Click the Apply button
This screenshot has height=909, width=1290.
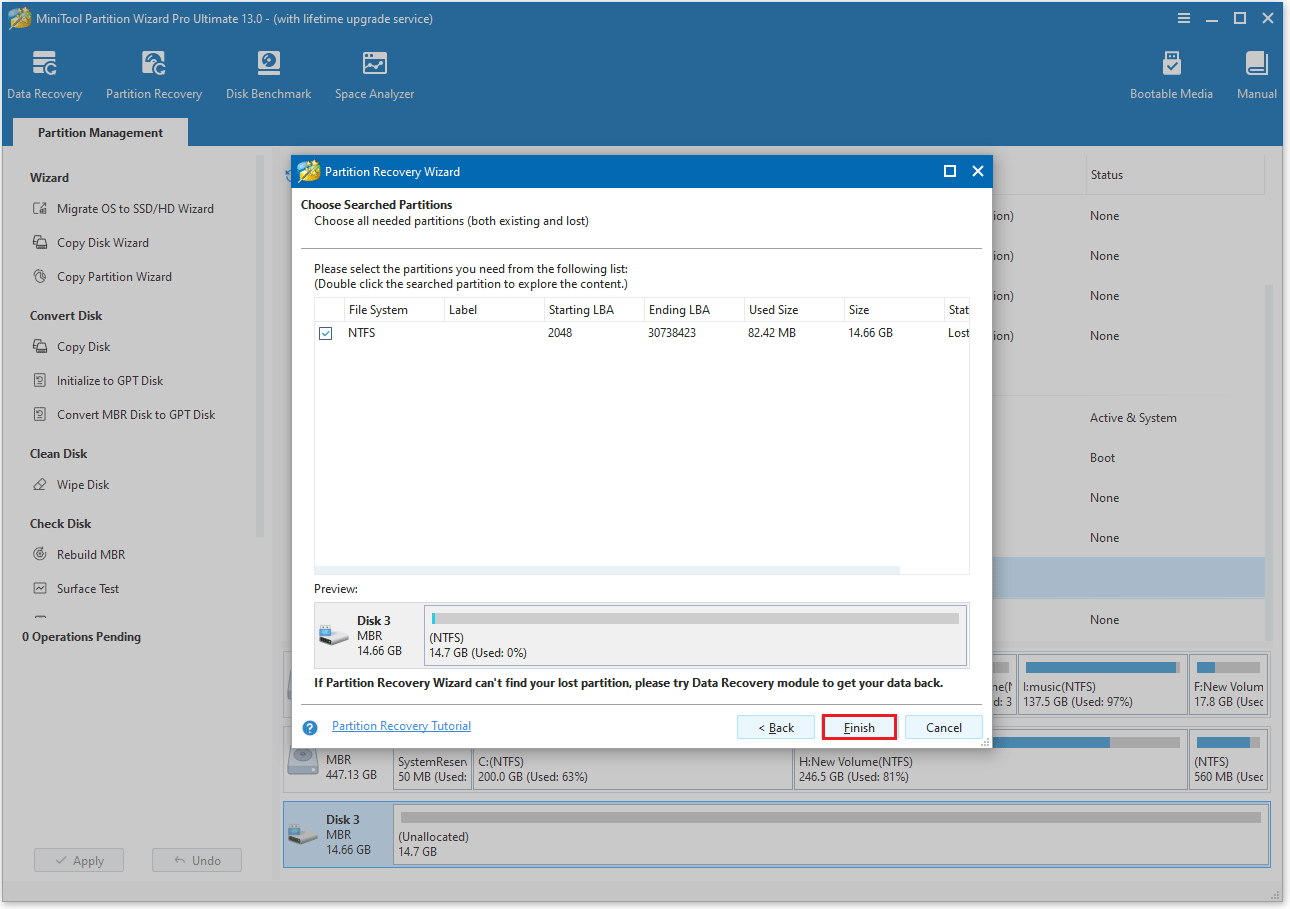pyautogui.click(x=79, y=861)
